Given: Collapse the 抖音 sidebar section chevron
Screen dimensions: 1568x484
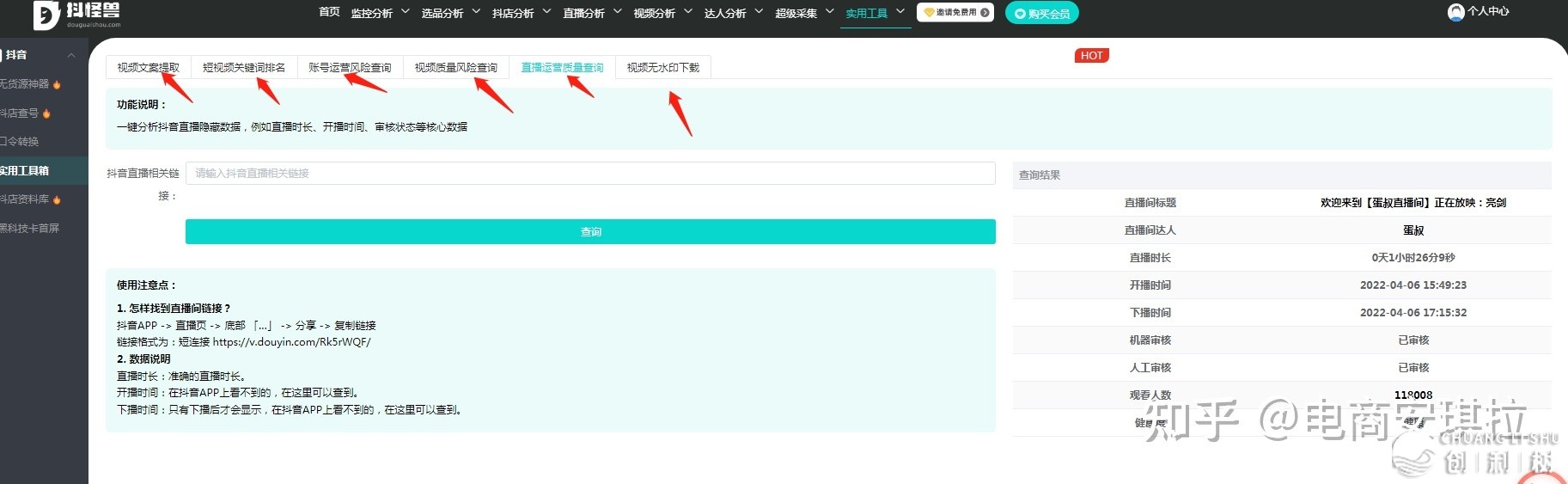Looking at the screenshot, I should pyautogui.click(x=71, y=56).
